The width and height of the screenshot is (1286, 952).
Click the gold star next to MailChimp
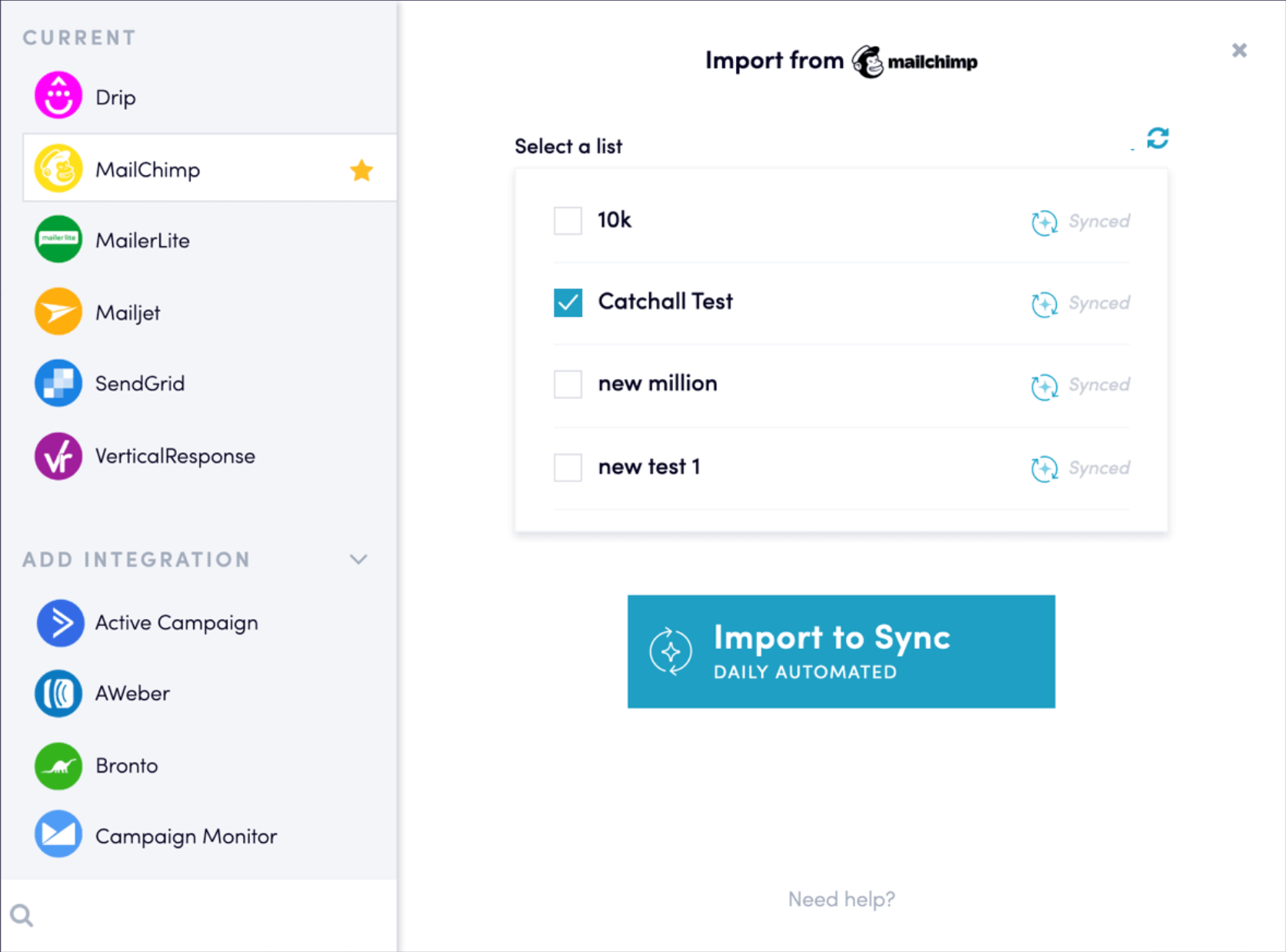pos(361,170)
